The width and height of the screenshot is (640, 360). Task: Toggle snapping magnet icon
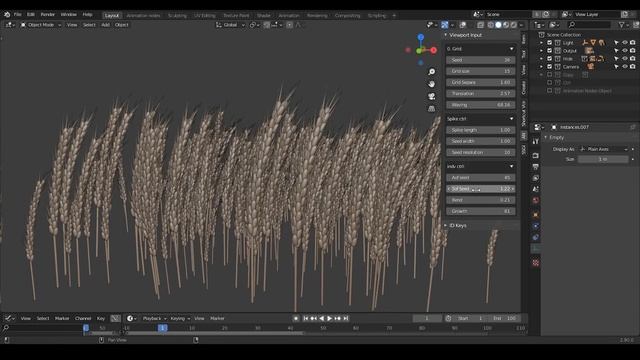(x=267, y=25)
